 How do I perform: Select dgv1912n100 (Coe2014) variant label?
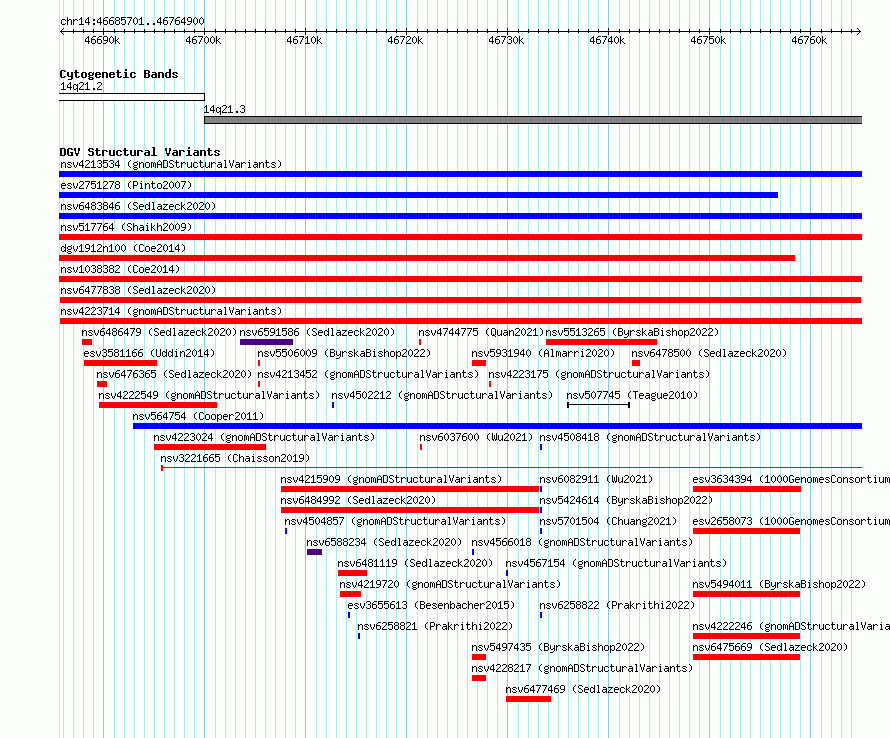[123, 248]
